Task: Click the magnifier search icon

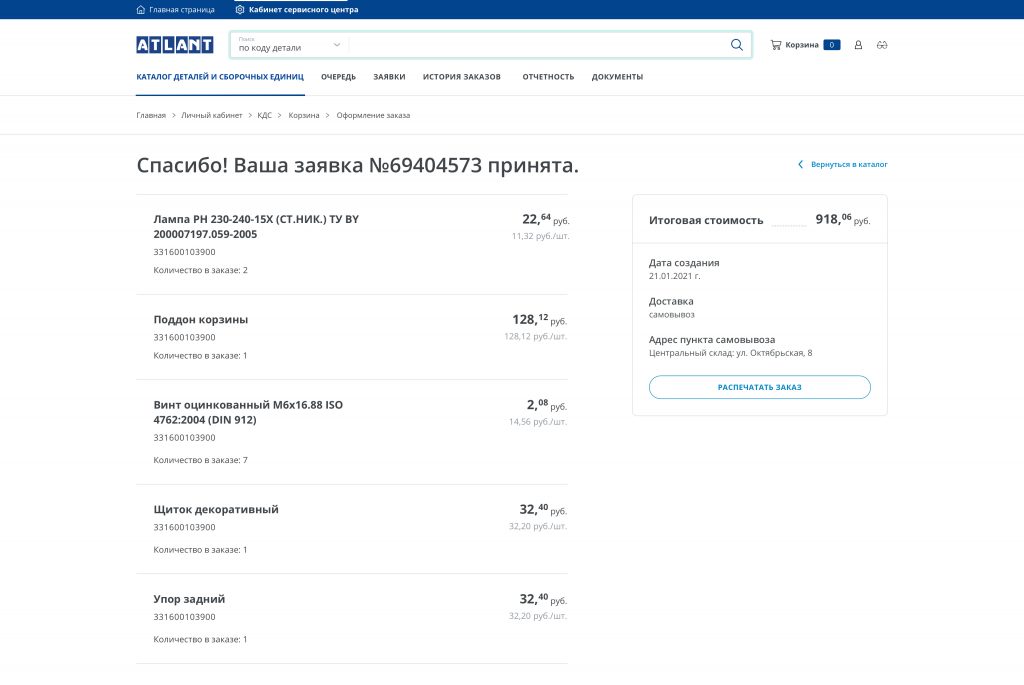Action: pyautogui.click(x=737, y=45)
